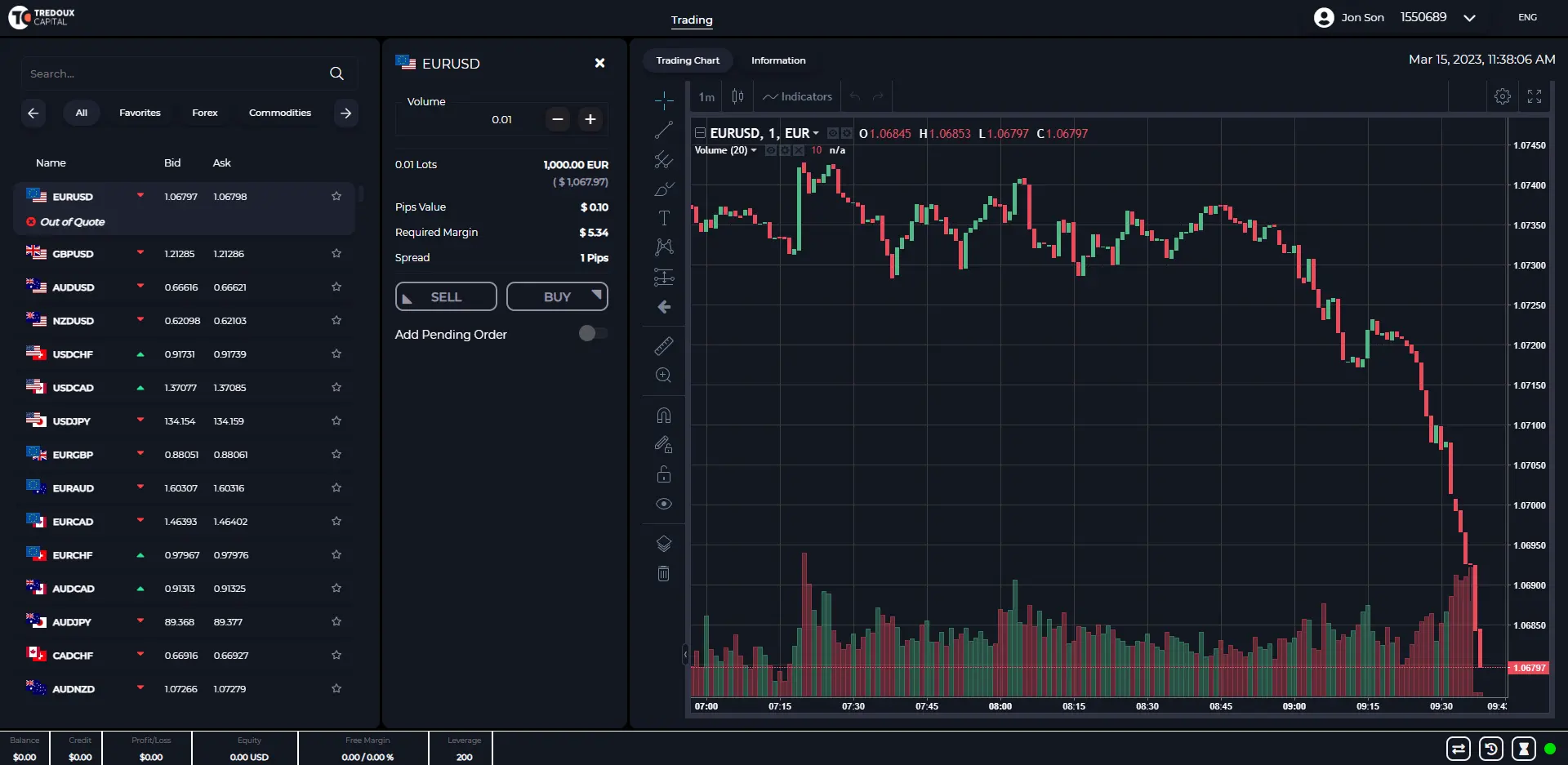
Task: Switch to the Information tab
Action: point(778,60)
